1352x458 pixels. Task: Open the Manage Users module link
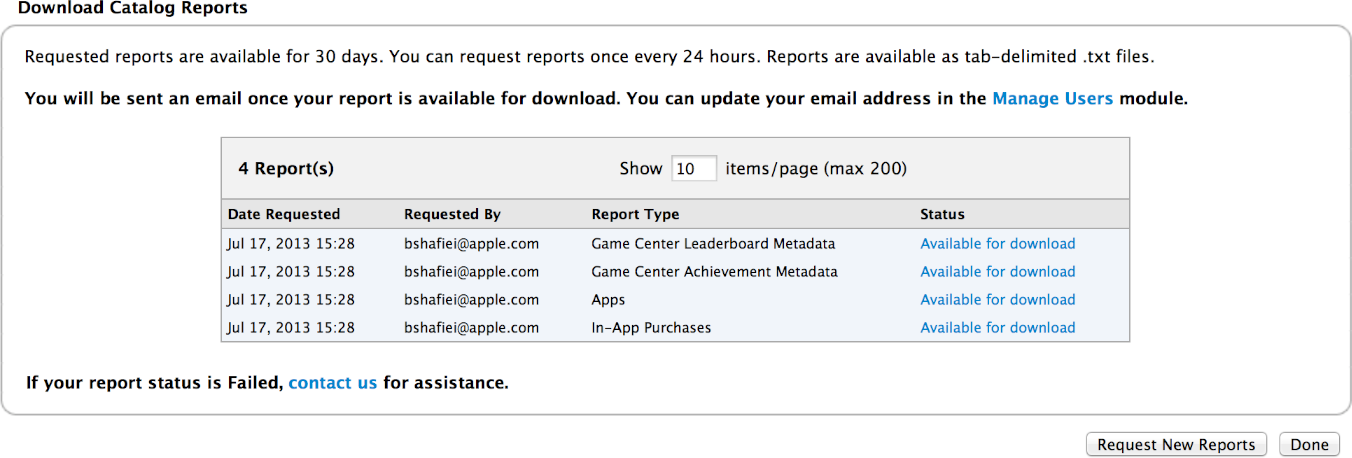coord(1052,99)
